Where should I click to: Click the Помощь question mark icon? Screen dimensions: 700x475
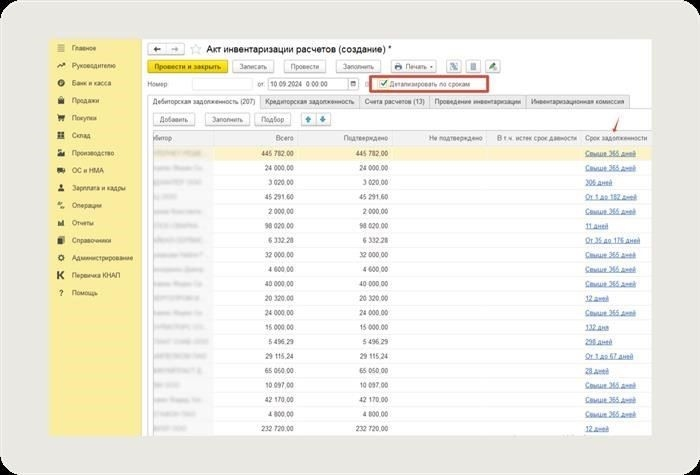point(61,293)
